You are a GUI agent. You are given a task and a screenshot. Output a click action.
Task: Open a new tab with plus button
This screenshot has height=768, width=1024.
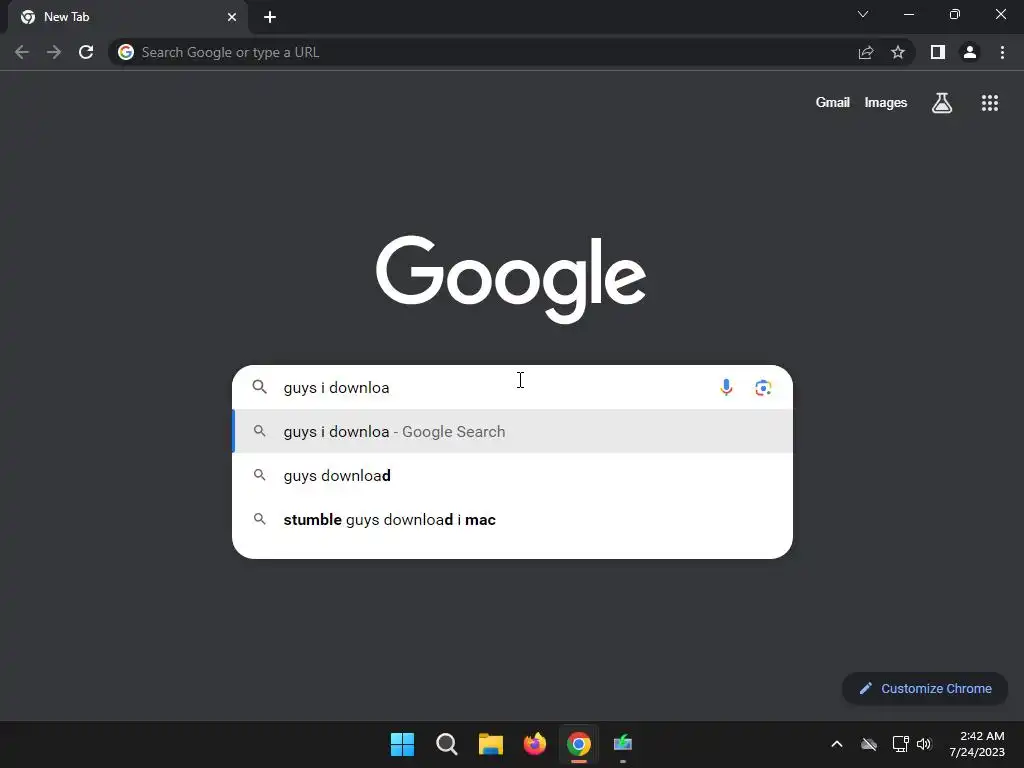click(x=270, y=17)
